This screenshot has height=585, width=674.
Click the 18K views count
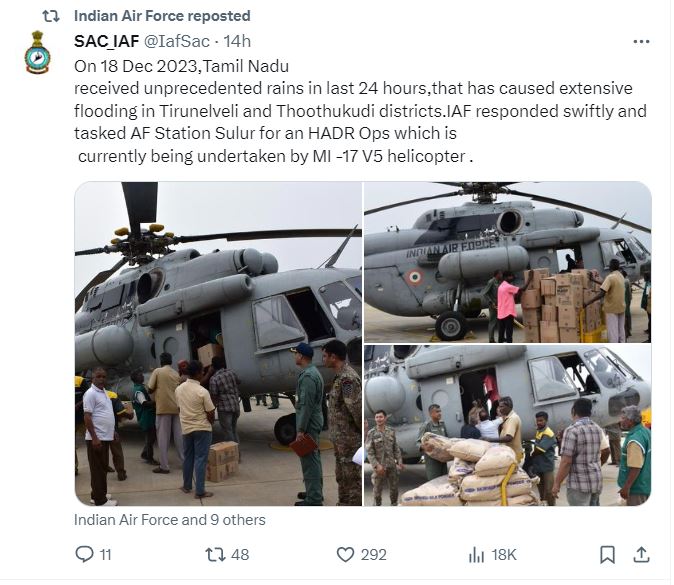(504, 554)
